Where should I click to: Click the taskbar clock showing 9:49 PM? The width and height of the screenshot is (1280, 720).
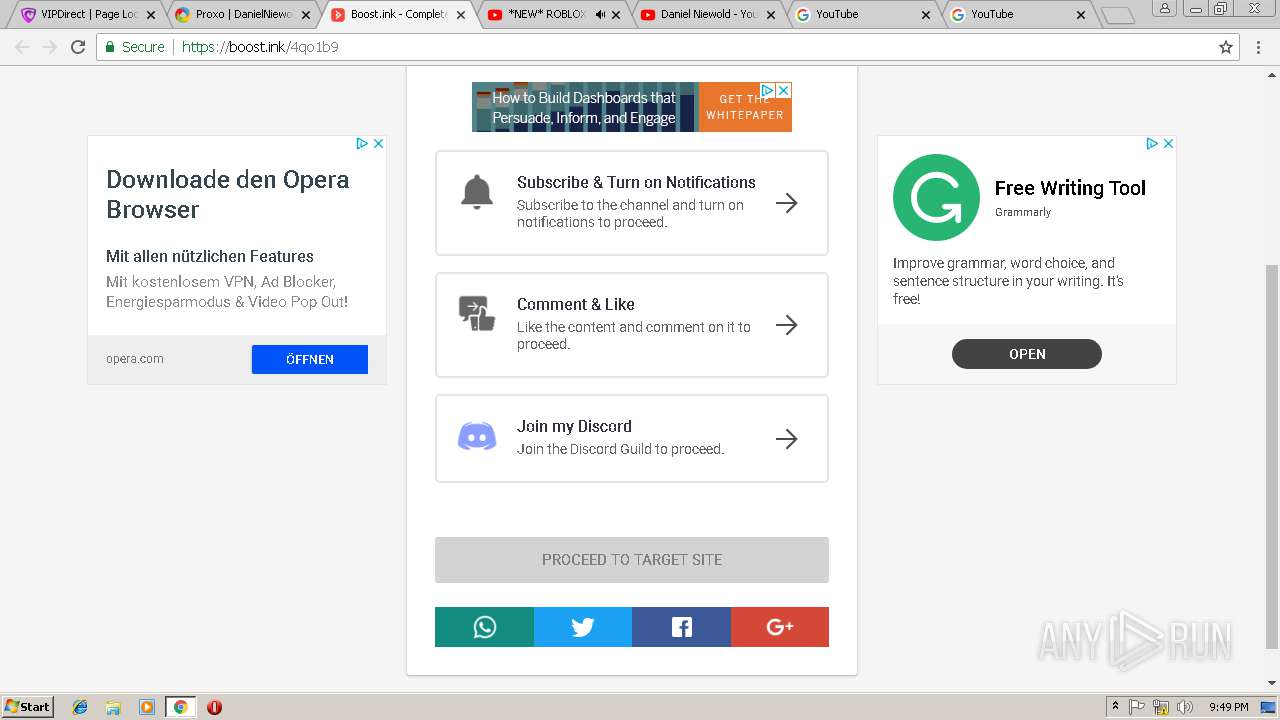(x=1228, y=707)
